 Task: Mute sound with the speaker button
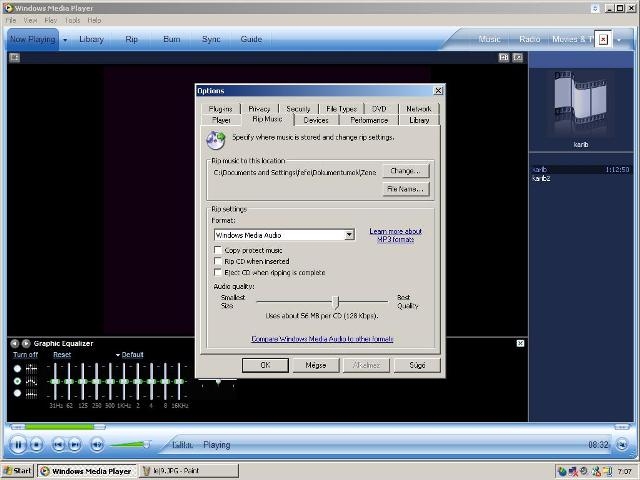97,444
